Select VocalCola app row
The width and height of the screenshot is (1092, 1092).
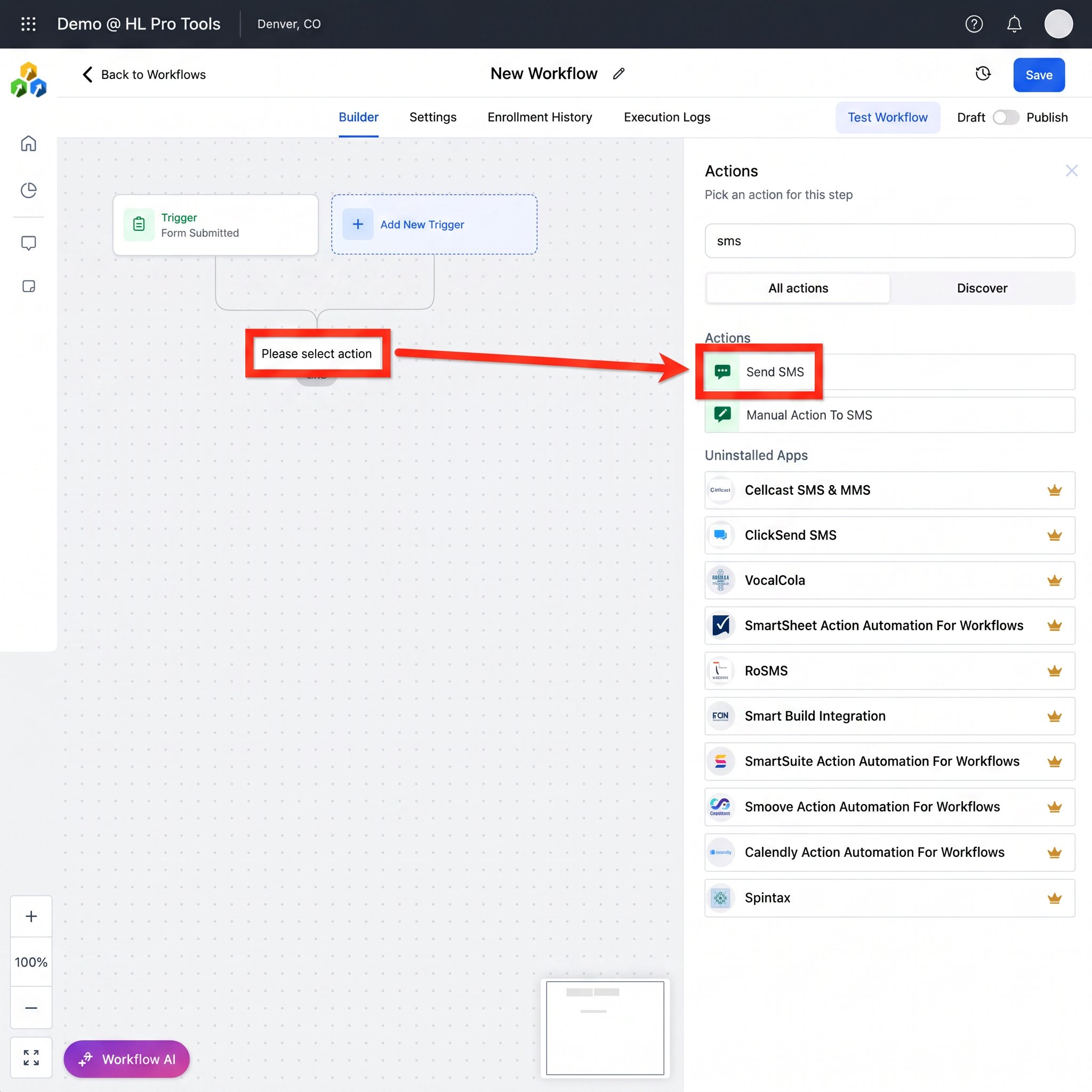pyautogui.click(x=890, y=580)
